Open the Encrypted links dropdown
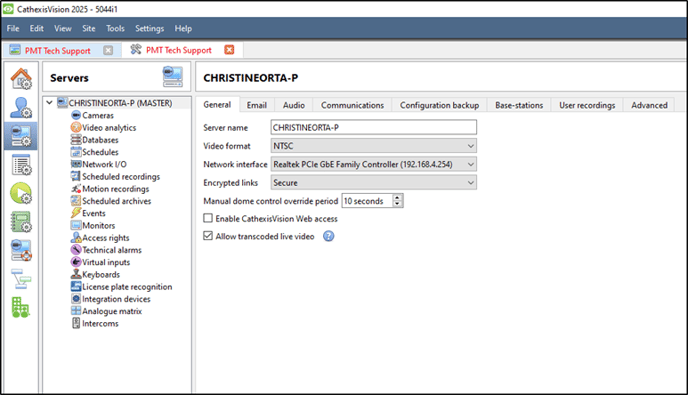Image resolution: width=688 pixels, height=395 pixels. click(x=374, y=183)
